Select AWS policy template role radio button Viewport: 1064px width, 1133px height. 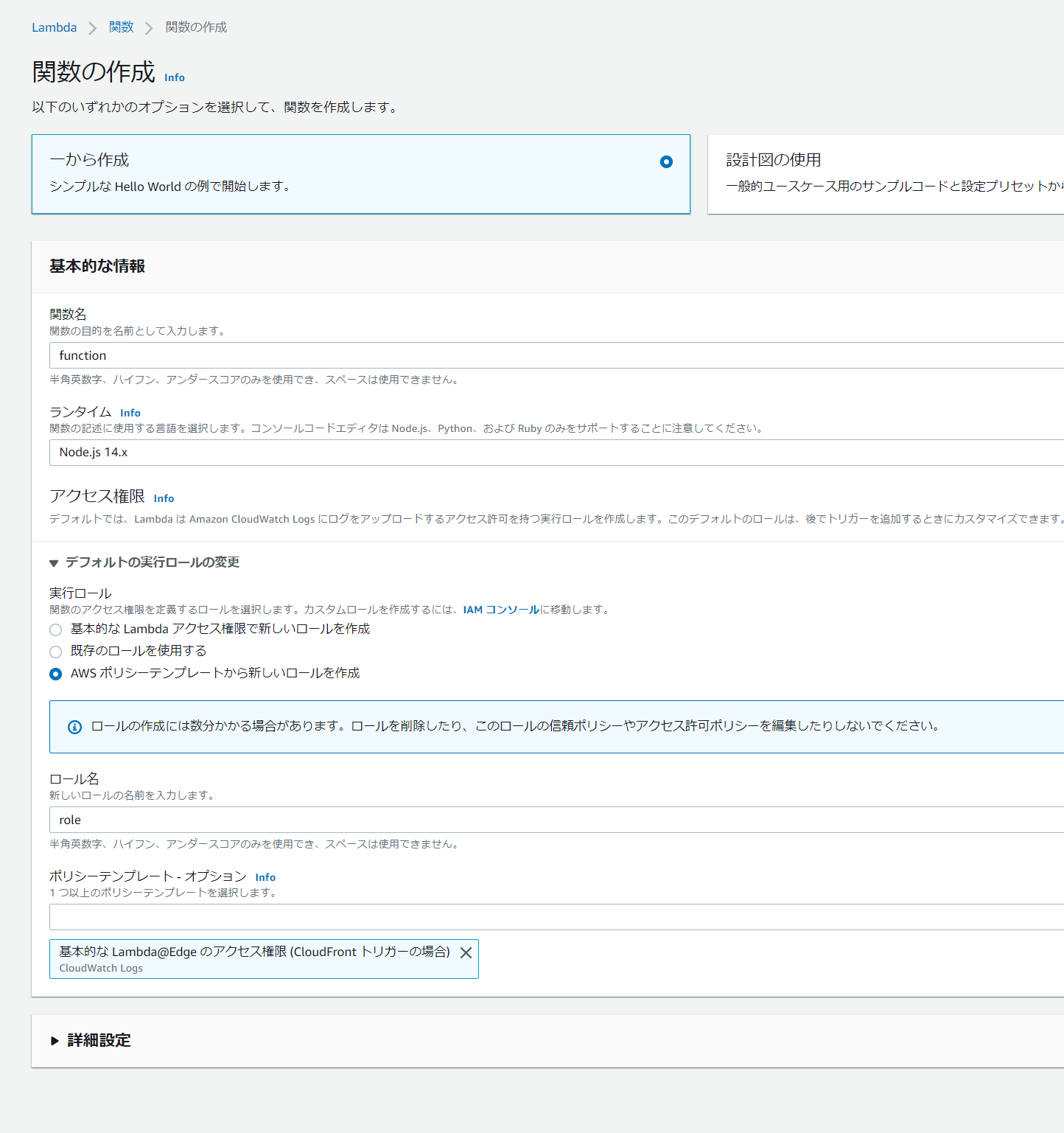click(56, 674)
